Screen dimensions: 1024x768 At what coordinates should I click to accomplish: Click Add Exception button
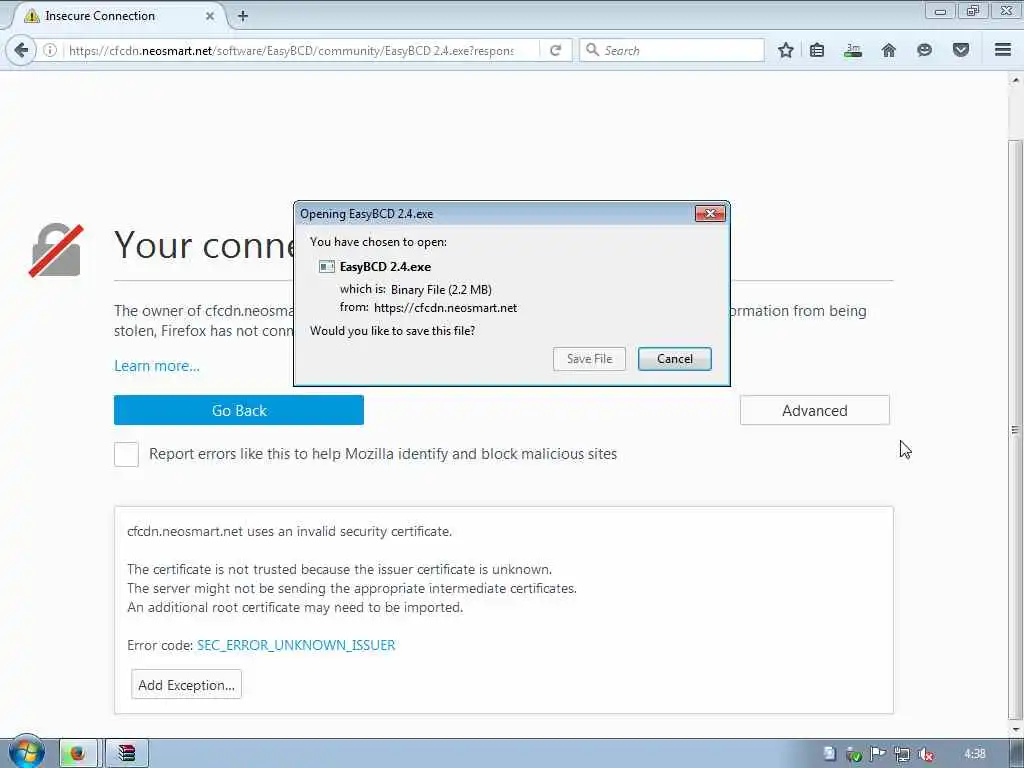(x=186, y=684)
